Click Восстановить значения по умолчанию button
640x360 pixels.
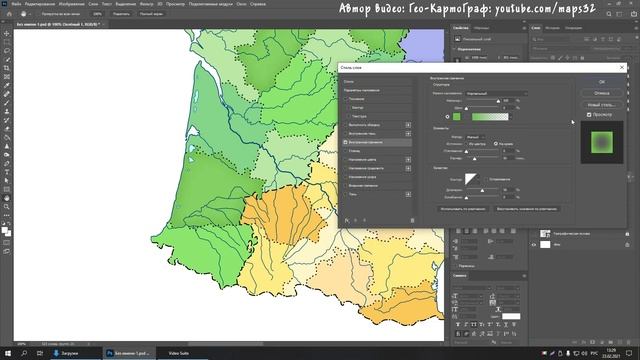click(527, 209)
